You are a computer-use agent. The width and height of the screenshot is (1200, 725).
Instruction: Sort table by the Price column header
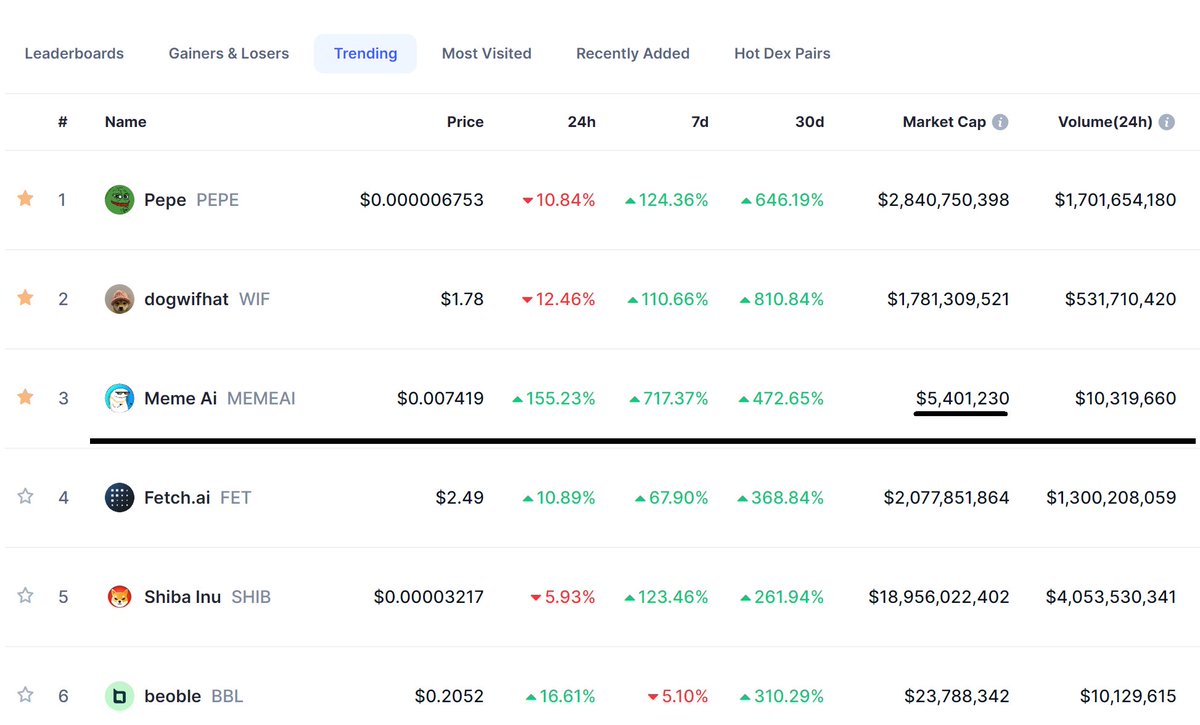(465, 121)
